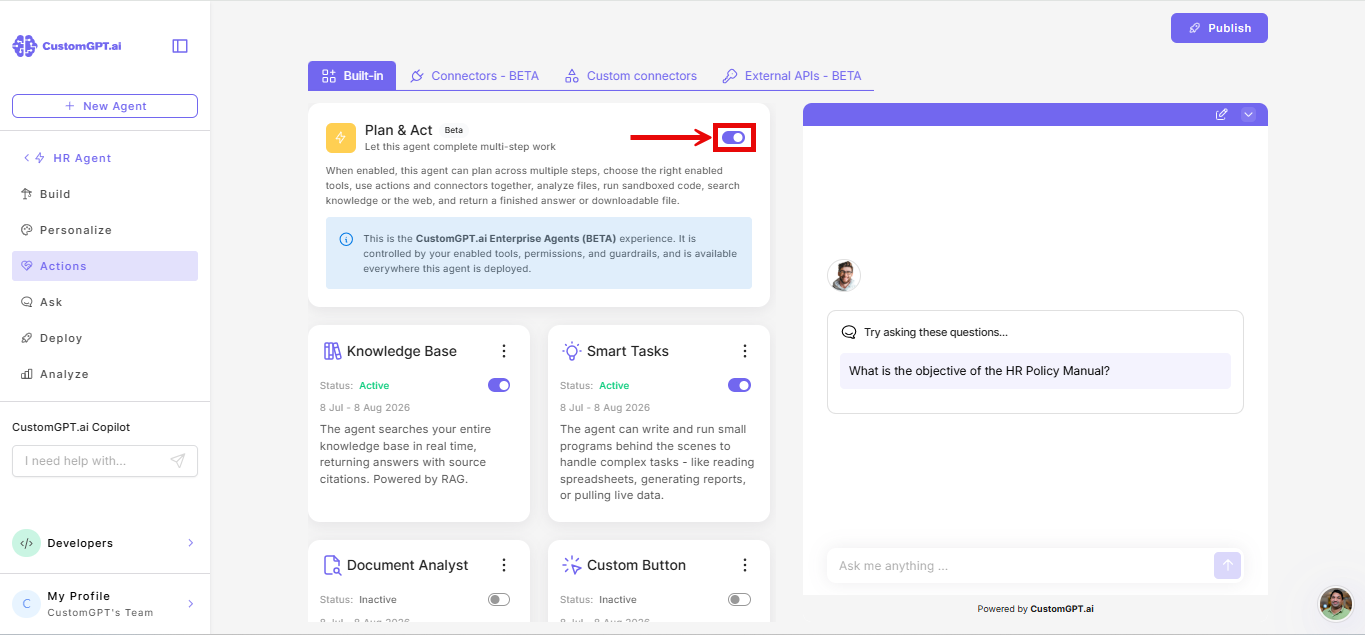Click the Knowledge Base date range text

[365, 407]
